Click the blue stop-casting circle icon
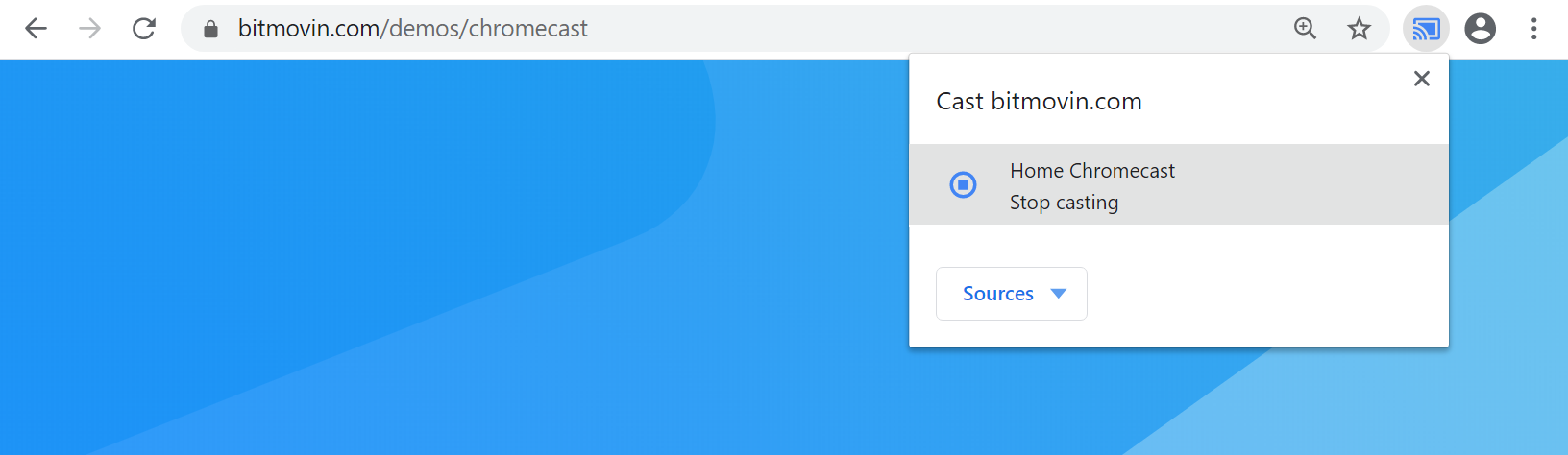 (x=963, y=184)
